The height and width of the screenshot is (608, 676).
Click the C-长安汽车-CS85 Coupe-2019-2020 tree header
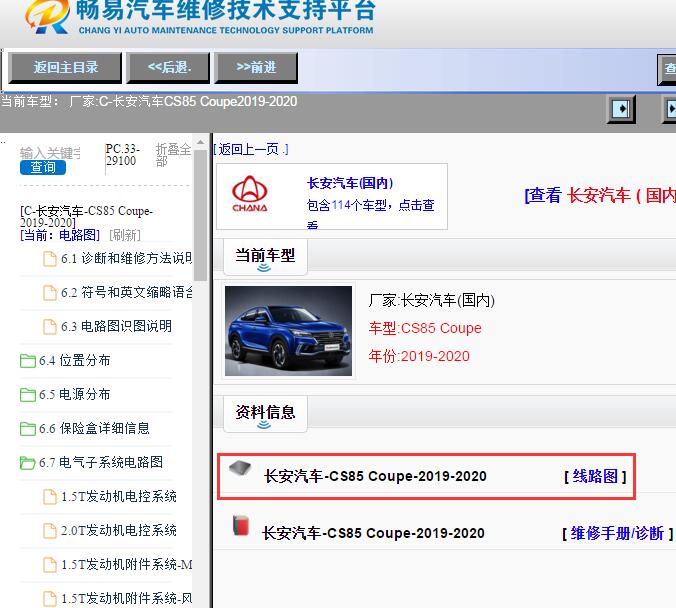tap(86, 216)
